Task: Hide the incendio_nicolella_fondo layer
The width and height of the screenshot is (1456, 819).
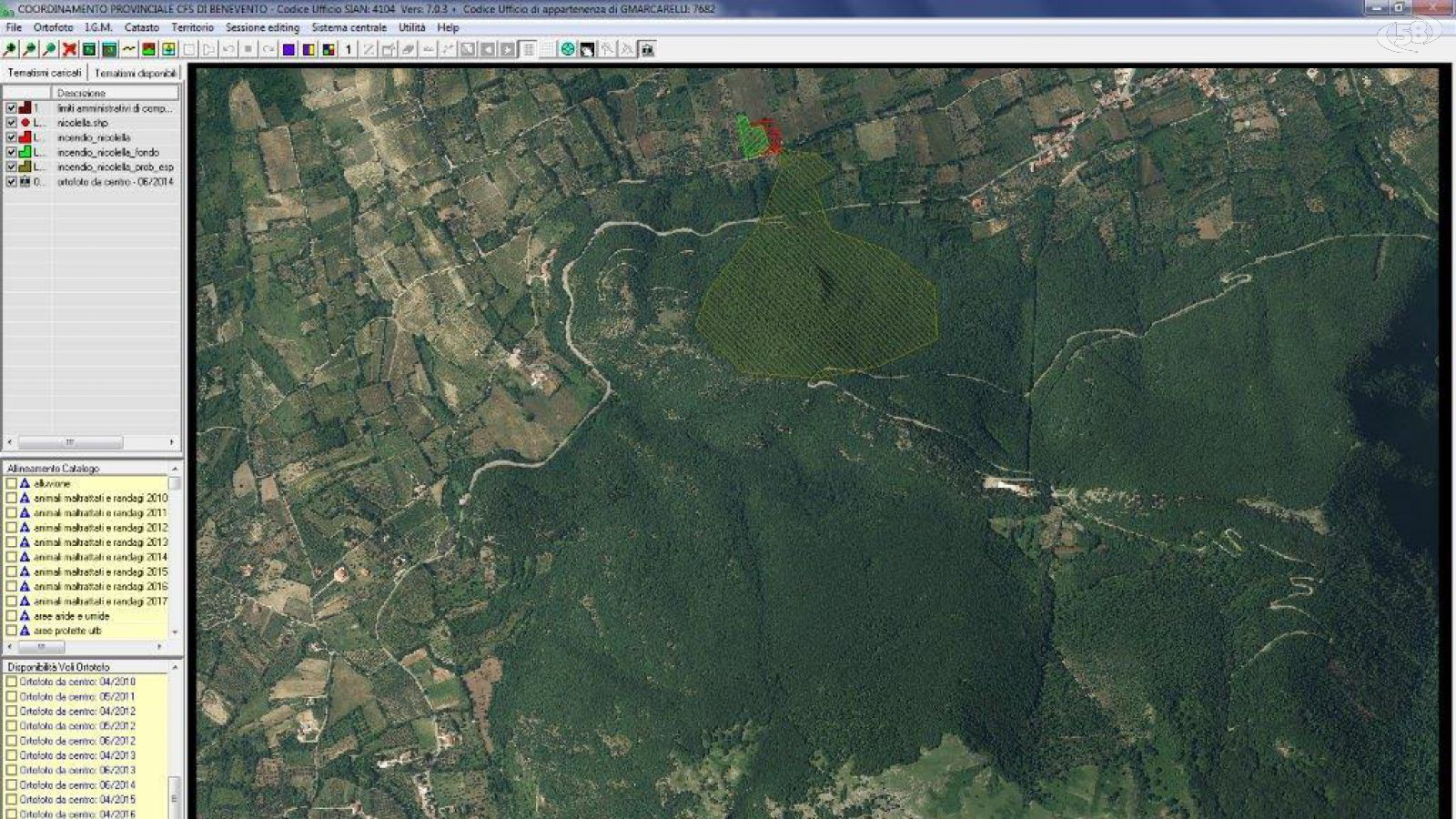Action: click(x=11, y=152)
